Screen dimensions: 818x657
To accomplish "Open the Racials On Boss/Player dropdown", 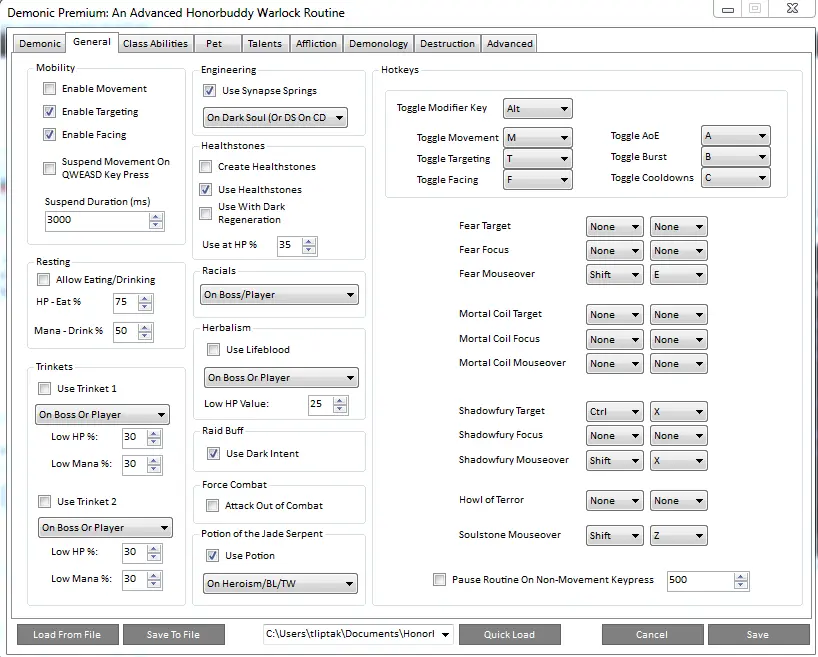I will [279, 295].
